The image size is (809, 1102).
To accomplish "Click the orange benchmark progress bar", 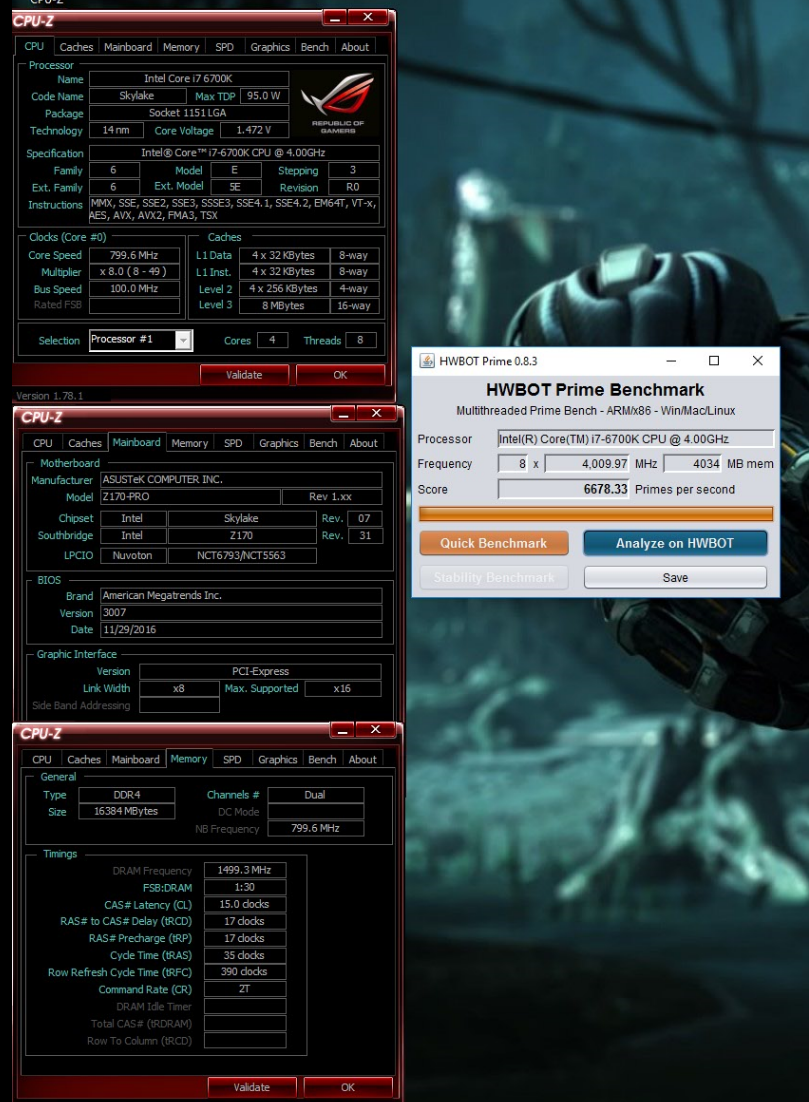I will (596, 514).
